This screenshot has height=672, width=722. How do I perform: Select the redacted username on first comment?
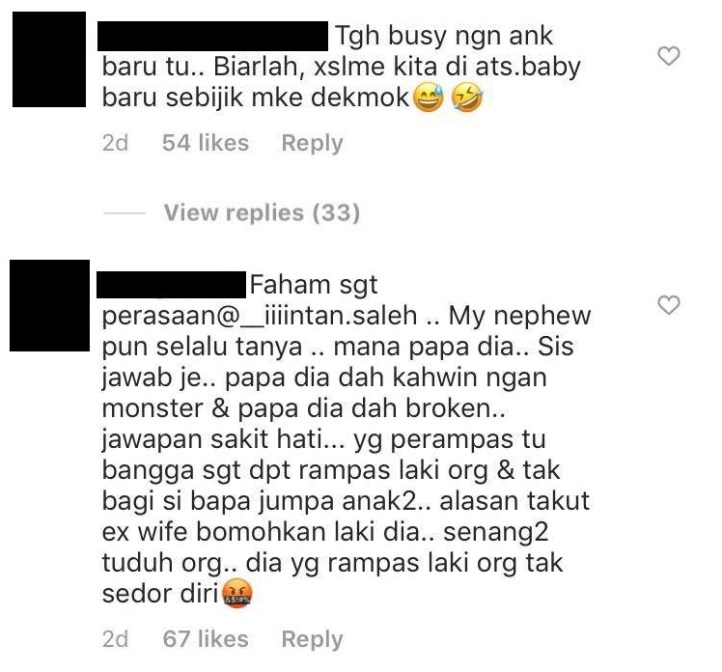213,36
